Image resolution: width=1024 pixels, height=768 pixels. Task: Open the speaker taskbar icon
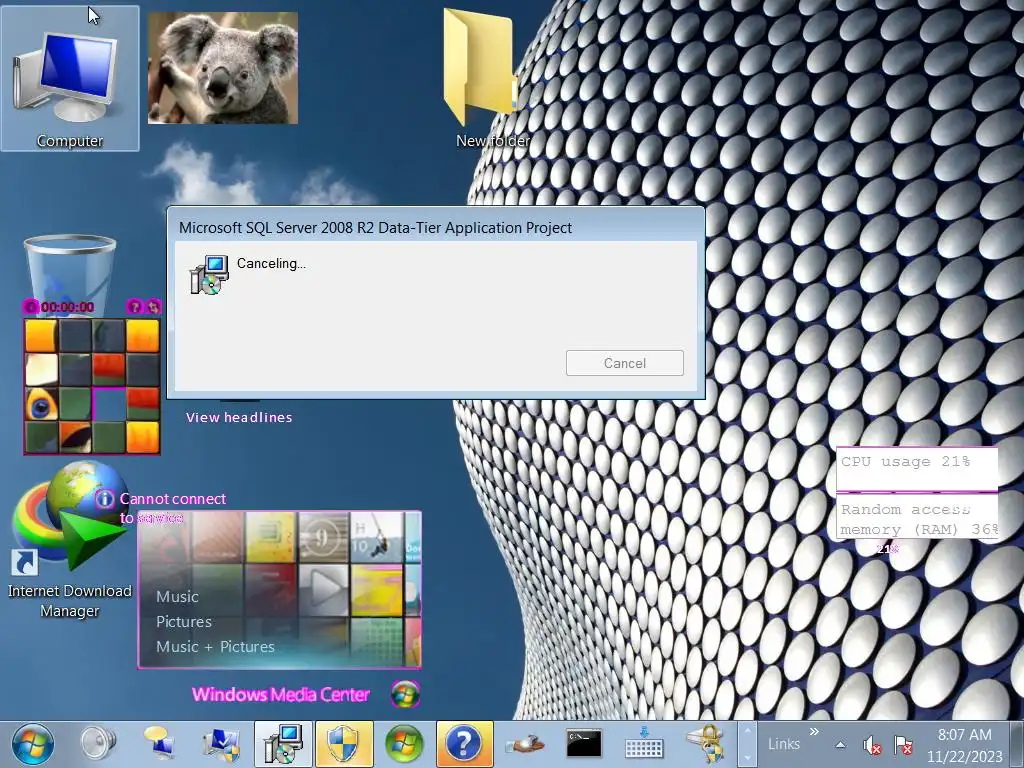coord(98,744)
